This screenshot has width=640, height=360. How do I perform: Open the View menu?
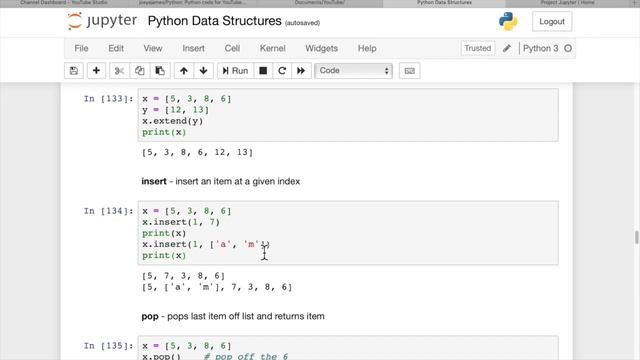(153, 48)
